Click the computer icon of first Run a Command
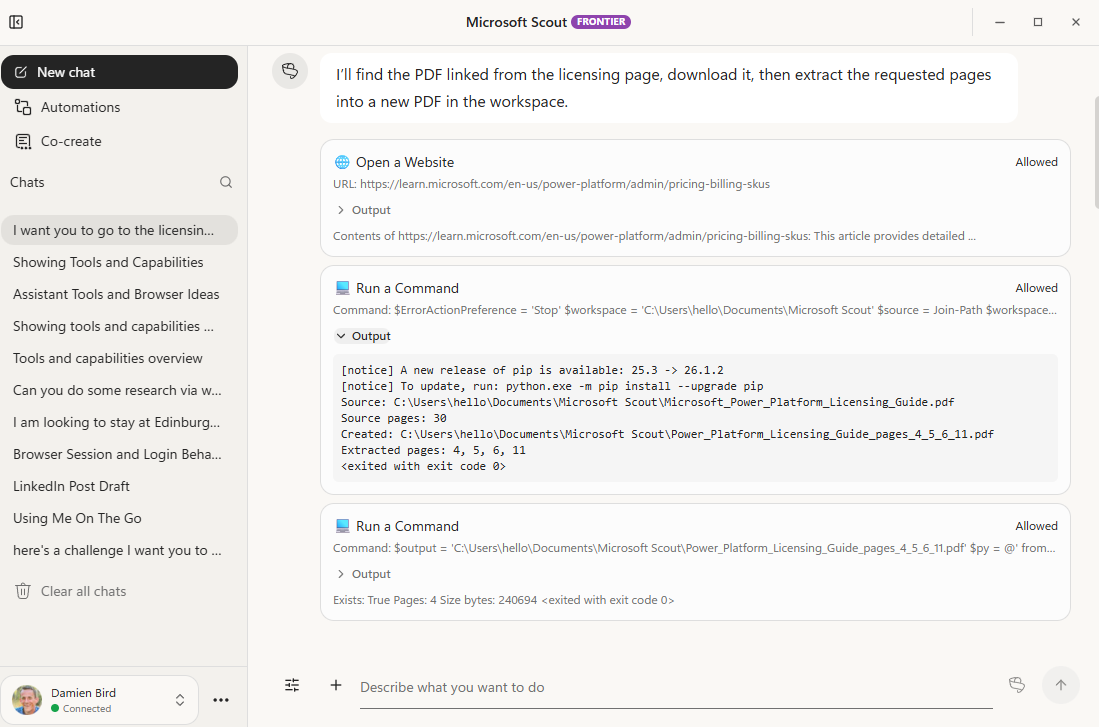The width and height of the screenshot is (1099, 727). pos(342,288)
